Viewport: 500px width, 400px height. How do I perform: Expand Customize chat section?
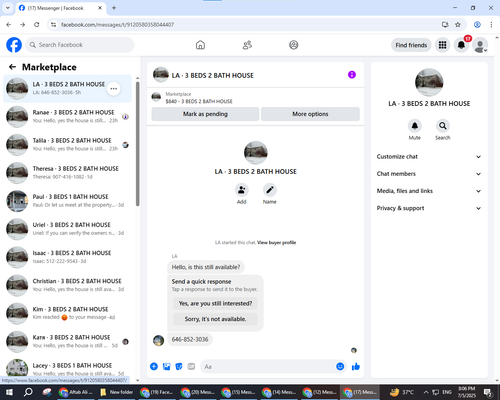click(429, 157)
